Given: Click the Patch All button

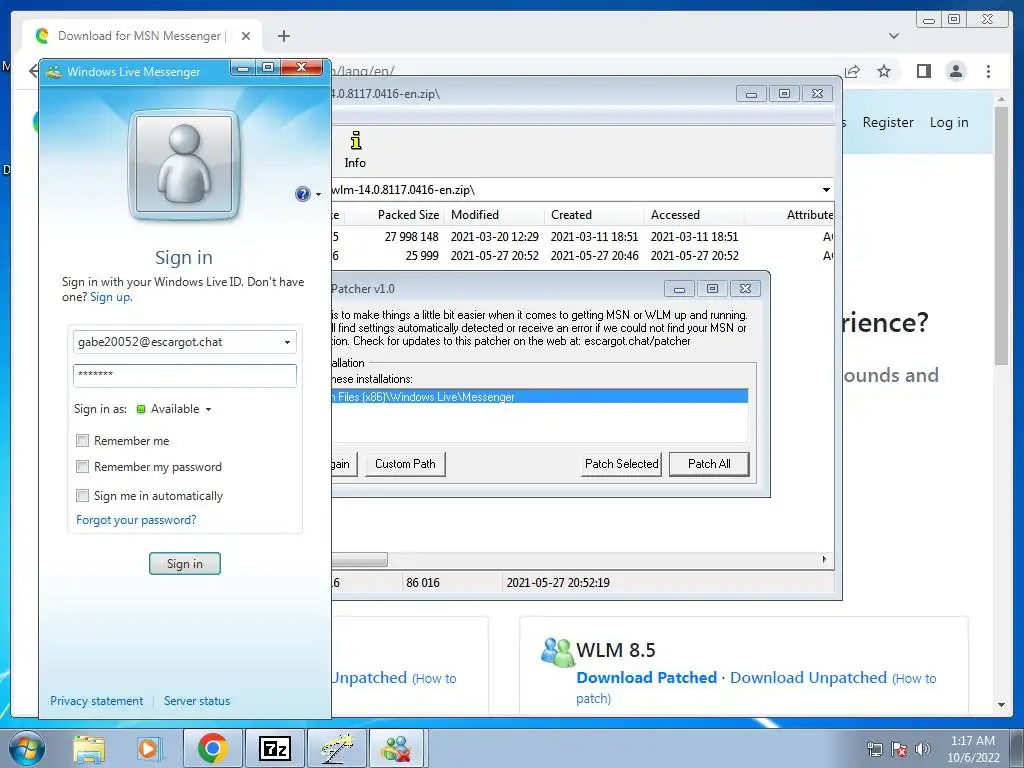Looking at the screenshot, I should [709, 464].
